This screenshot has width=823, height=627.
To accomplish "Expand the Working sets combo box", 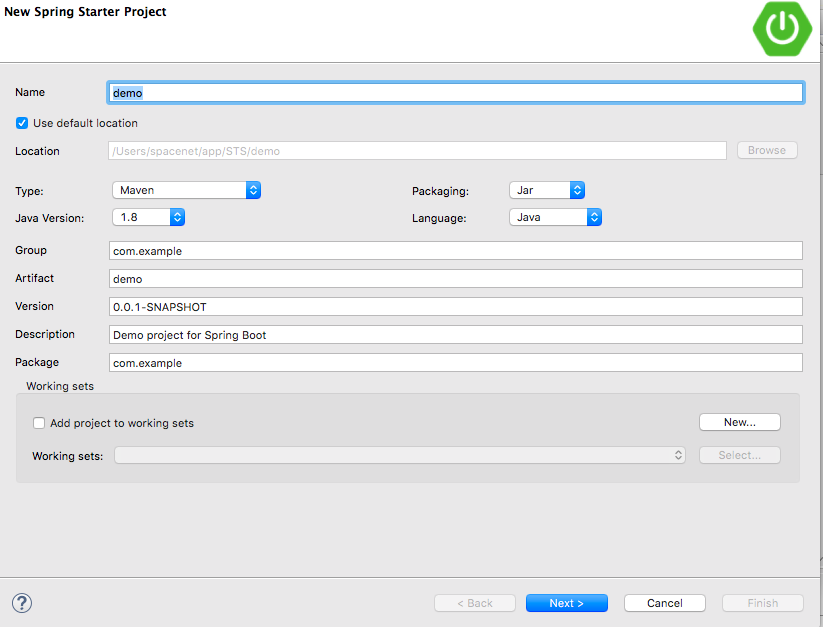I will [x=400, y=455].
